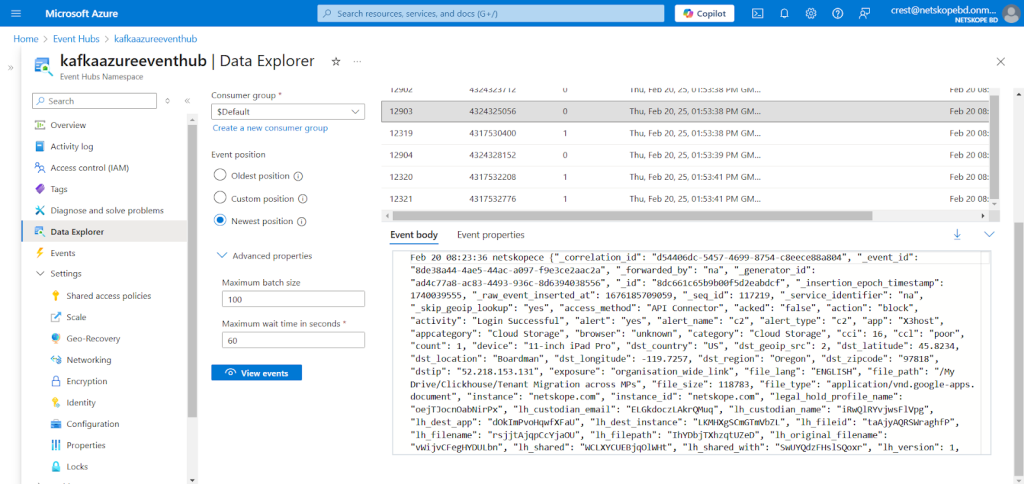The image size is (1024, 484).
Task: Focus the resource menu Search field
Action: pos(94,101)
